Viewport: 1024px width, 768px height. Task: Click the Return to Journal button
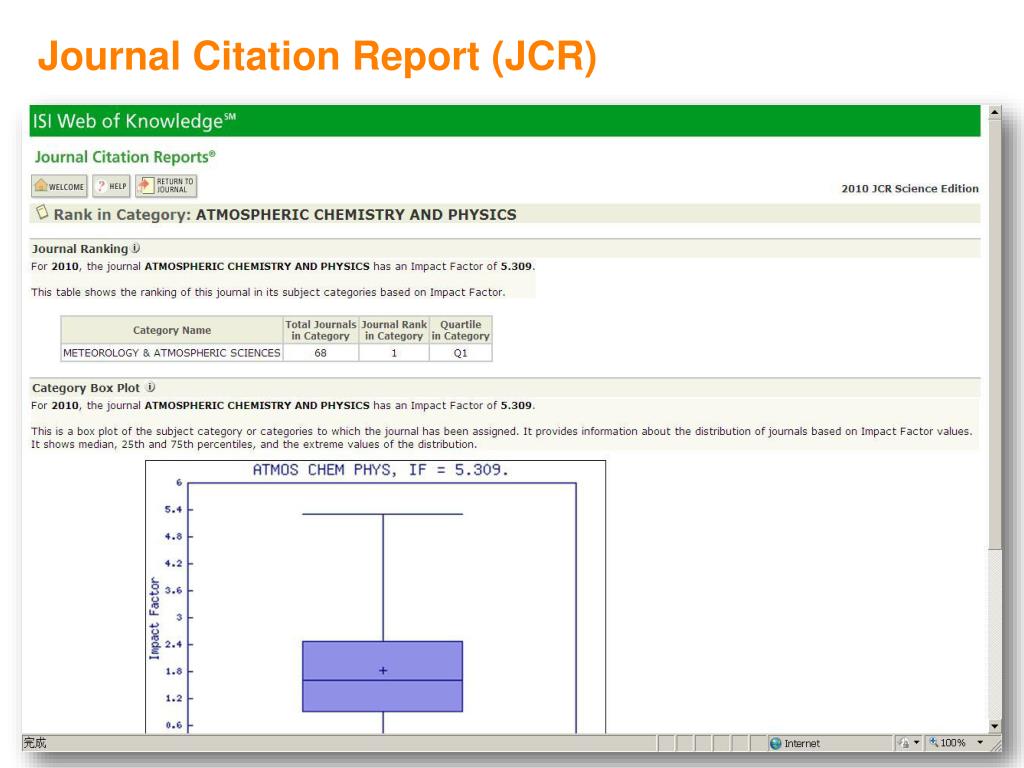pos(166,186)
